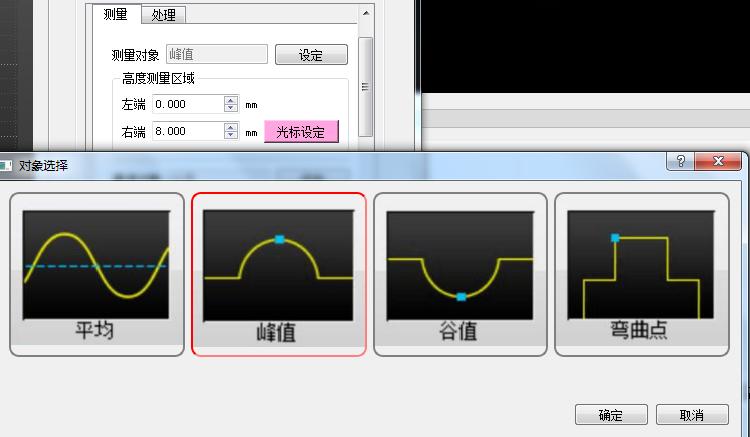Image resolution: width=750 pixels, height=437 pixels.
Task: Decrease the 左端 value with down arrow
Action: (231, 109)
